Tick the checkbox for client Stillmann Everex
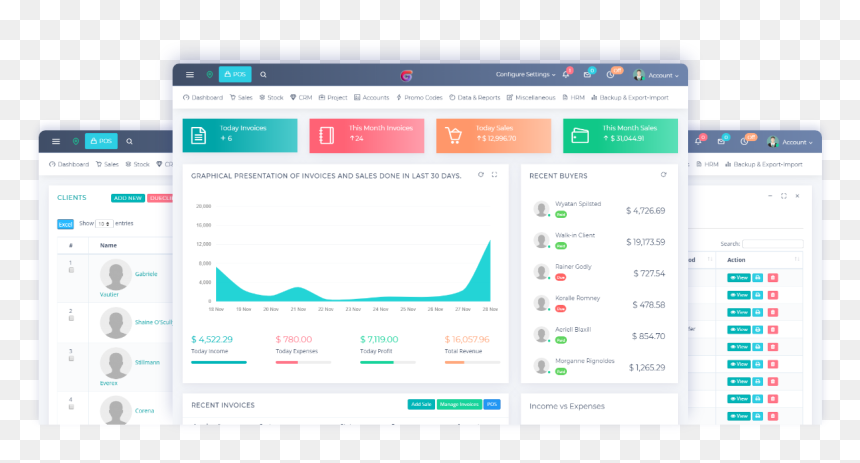 tap(71, 359)
